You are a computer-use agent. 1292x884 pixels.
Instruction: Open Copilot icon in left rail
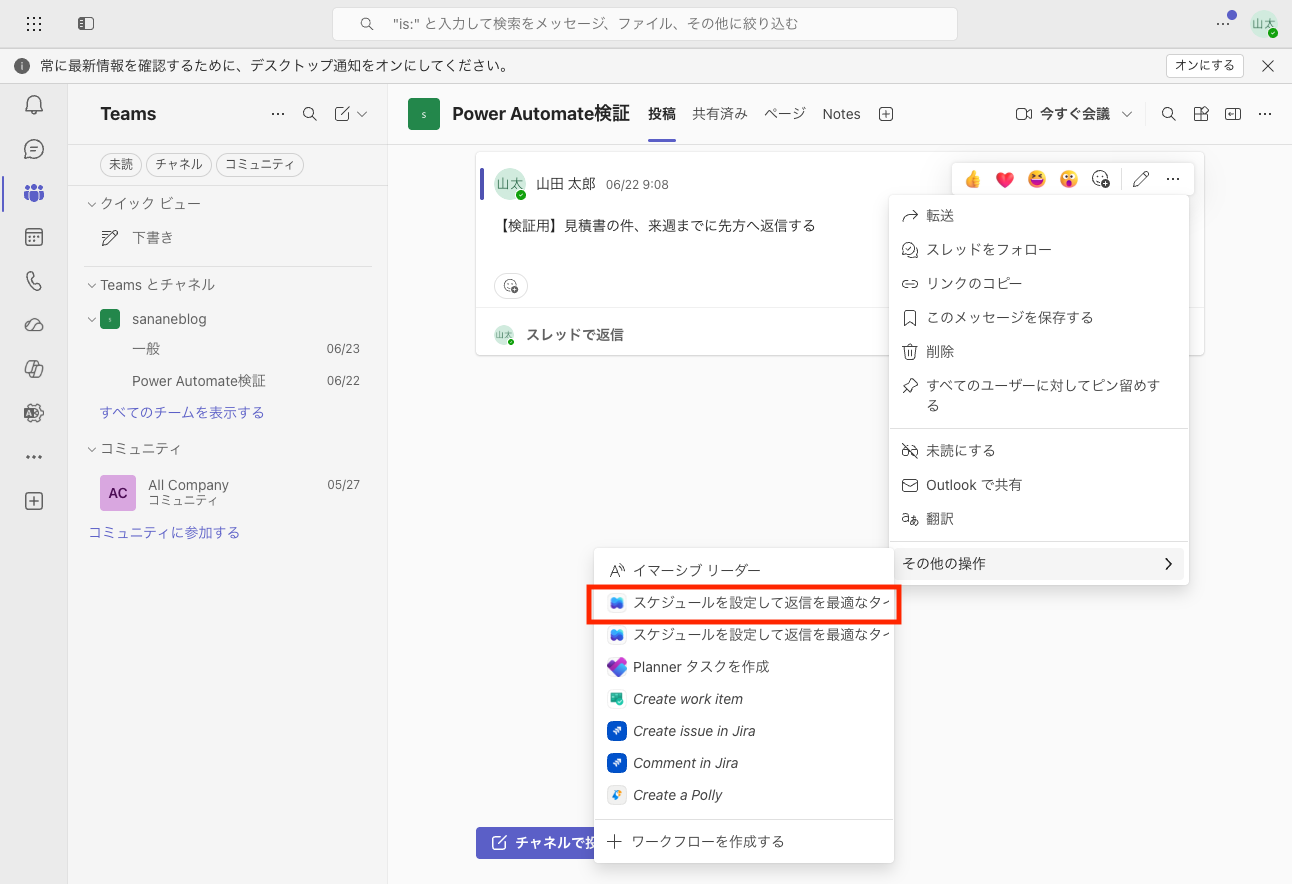click(x=34, y=369)
